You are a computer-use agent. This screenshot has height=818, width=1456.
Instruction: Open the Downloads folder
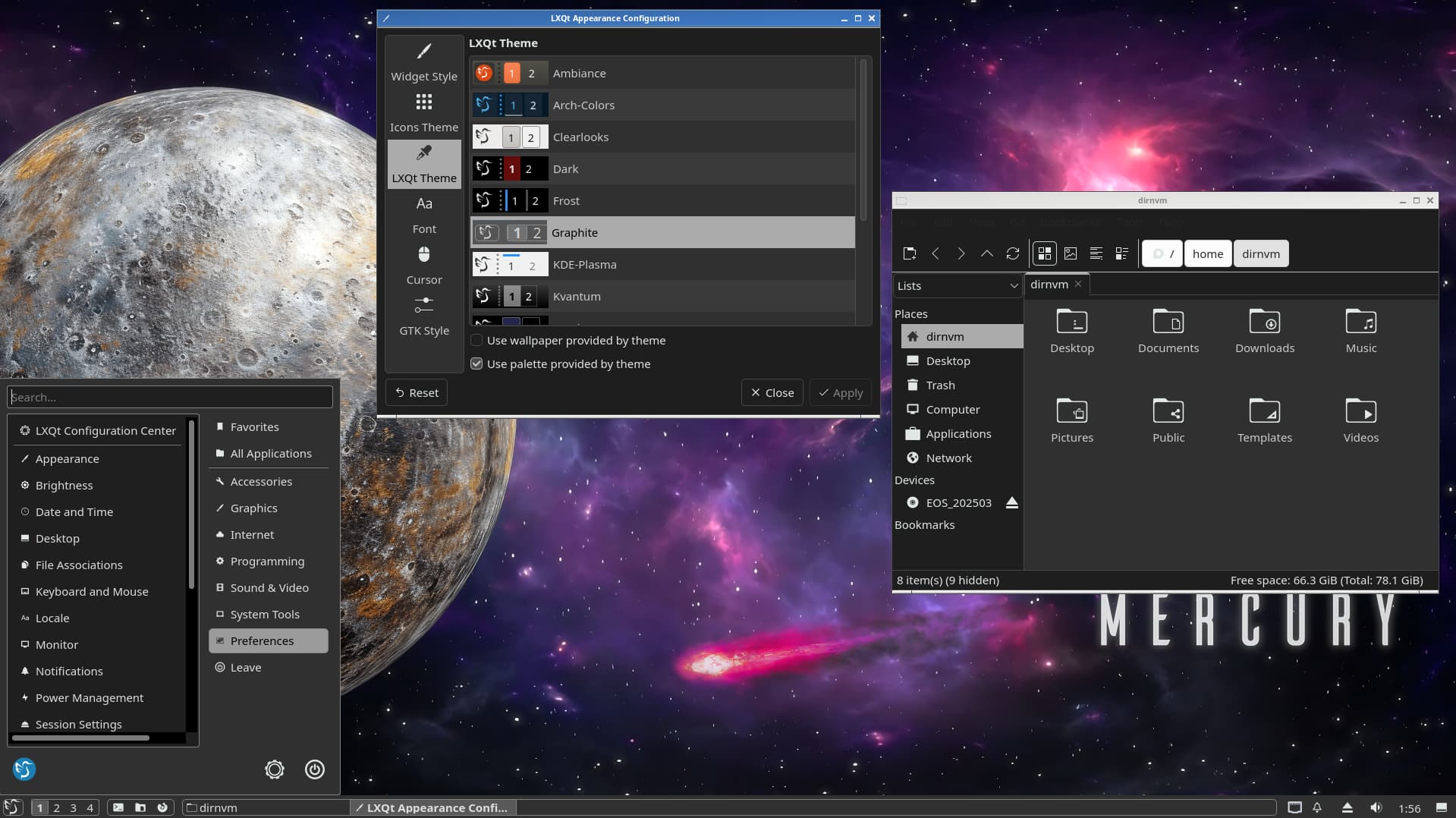tap(1265, 331)
